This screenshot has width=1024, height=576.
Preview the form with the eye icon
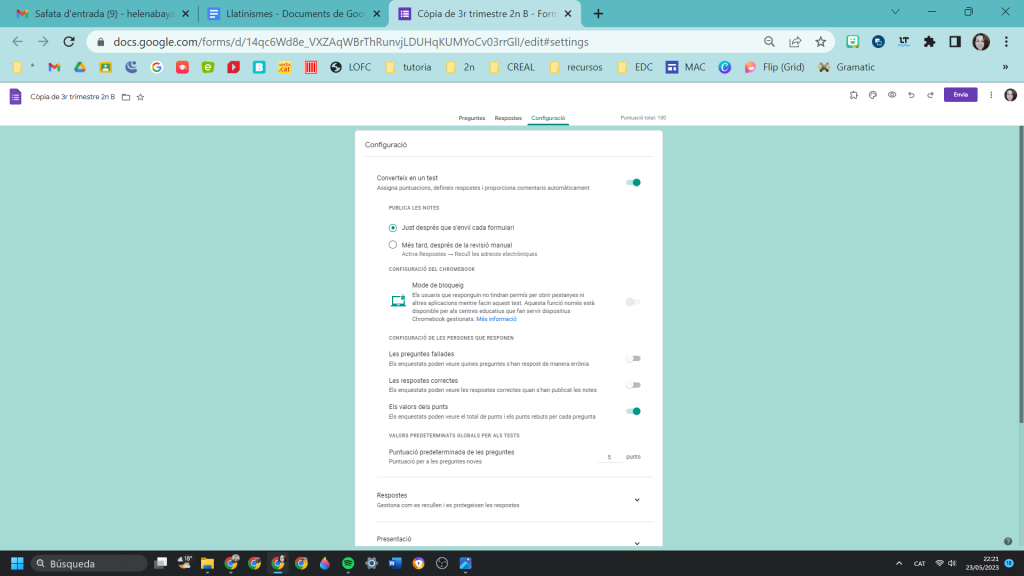(891, 95)
